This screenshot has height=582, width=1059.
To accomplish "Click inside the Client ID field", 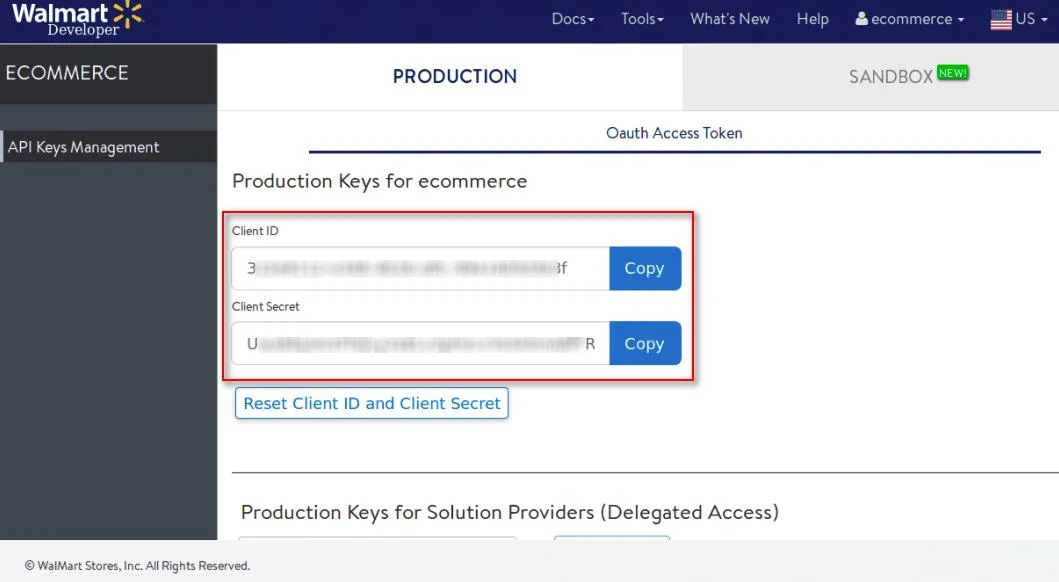I will [420, 268].
